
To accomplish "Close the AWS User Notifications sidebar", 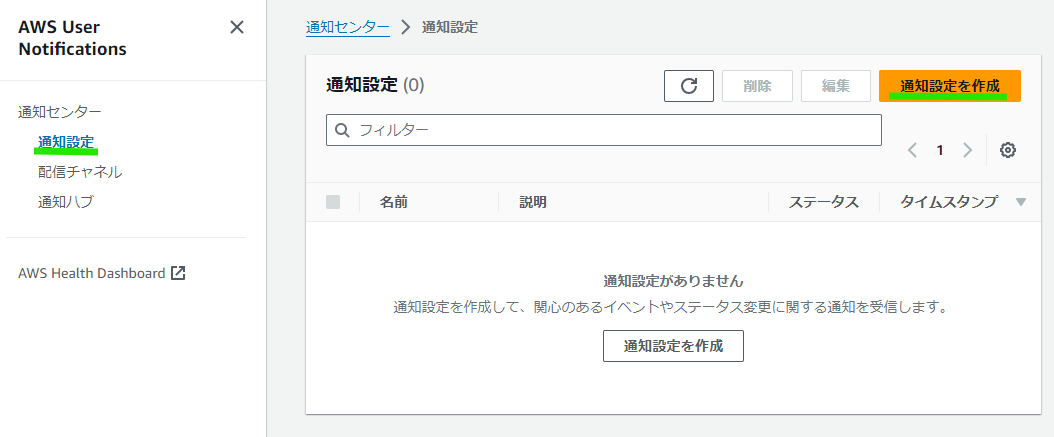I will (237, 28).
